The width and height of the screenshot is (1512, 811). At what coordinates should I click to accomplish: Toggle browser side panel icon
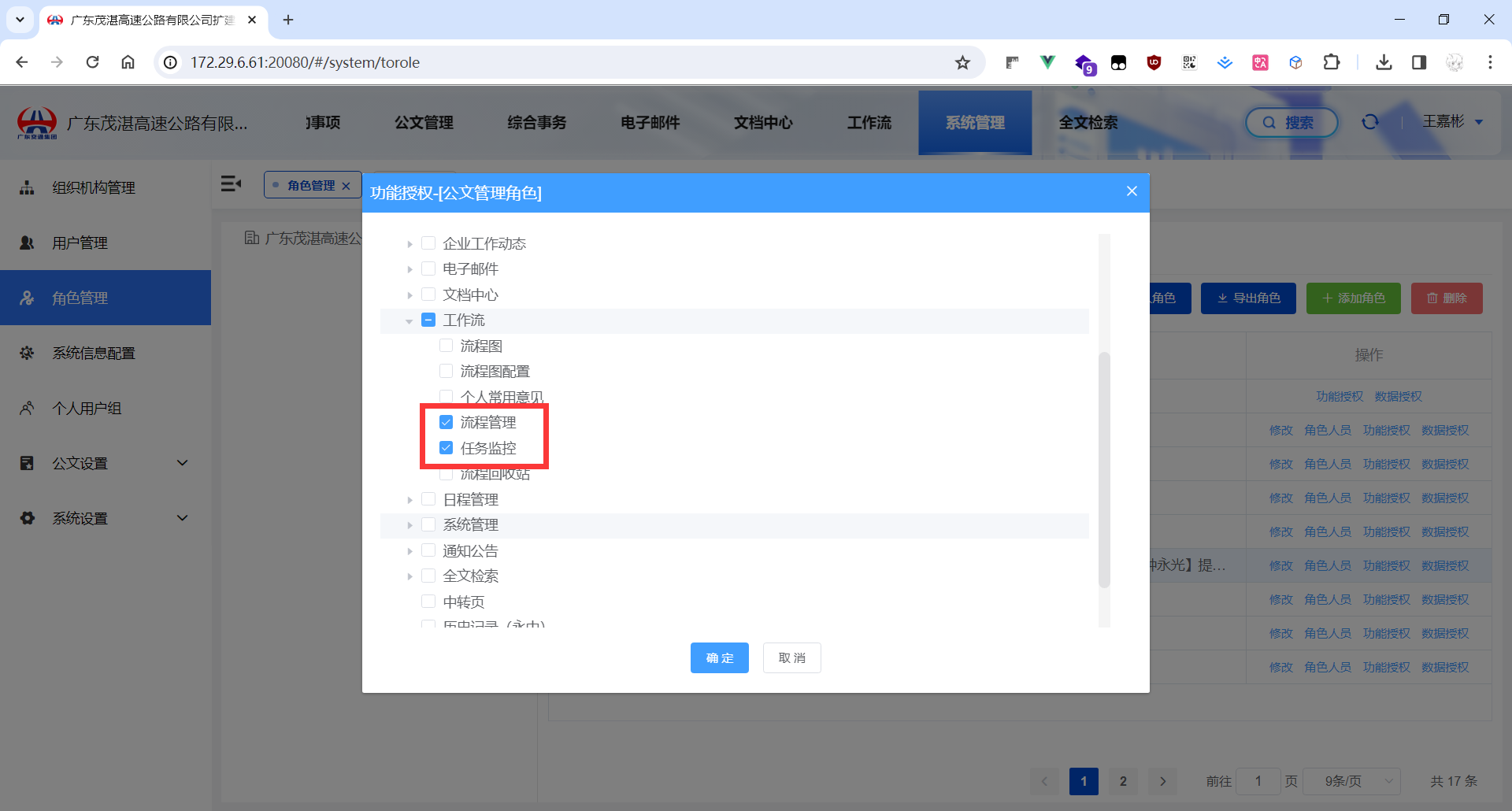1419,62
